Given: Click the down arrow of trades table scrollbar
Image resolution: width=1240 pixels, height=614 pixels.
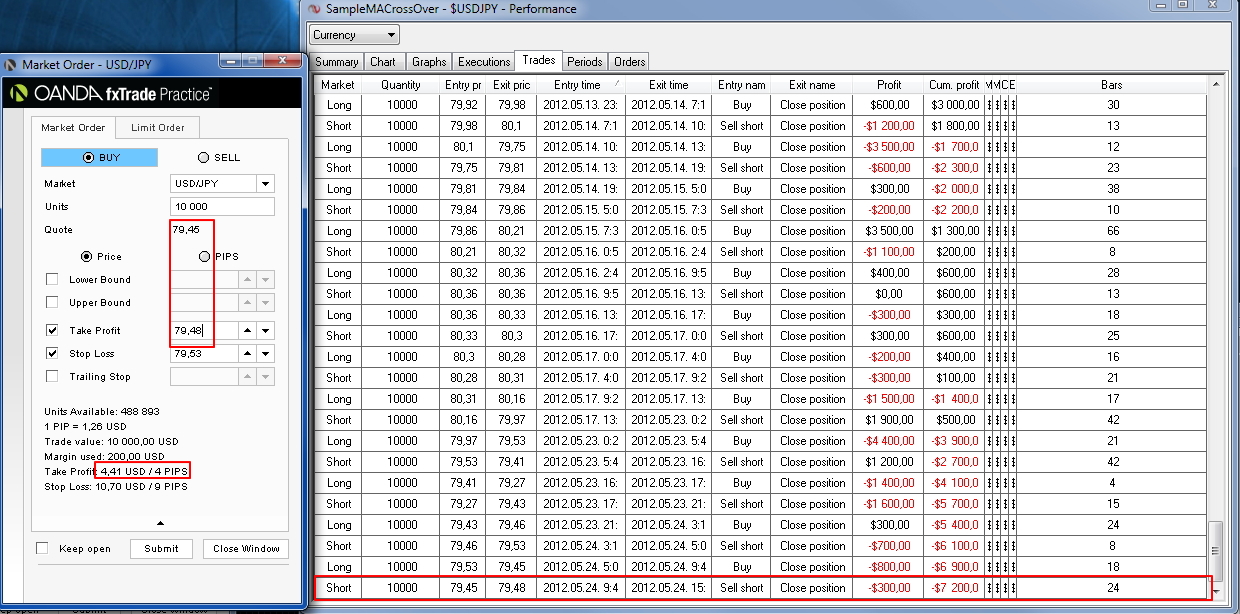Looking at the screenshot, I should pyautogui.click(x=1216, y=591).
